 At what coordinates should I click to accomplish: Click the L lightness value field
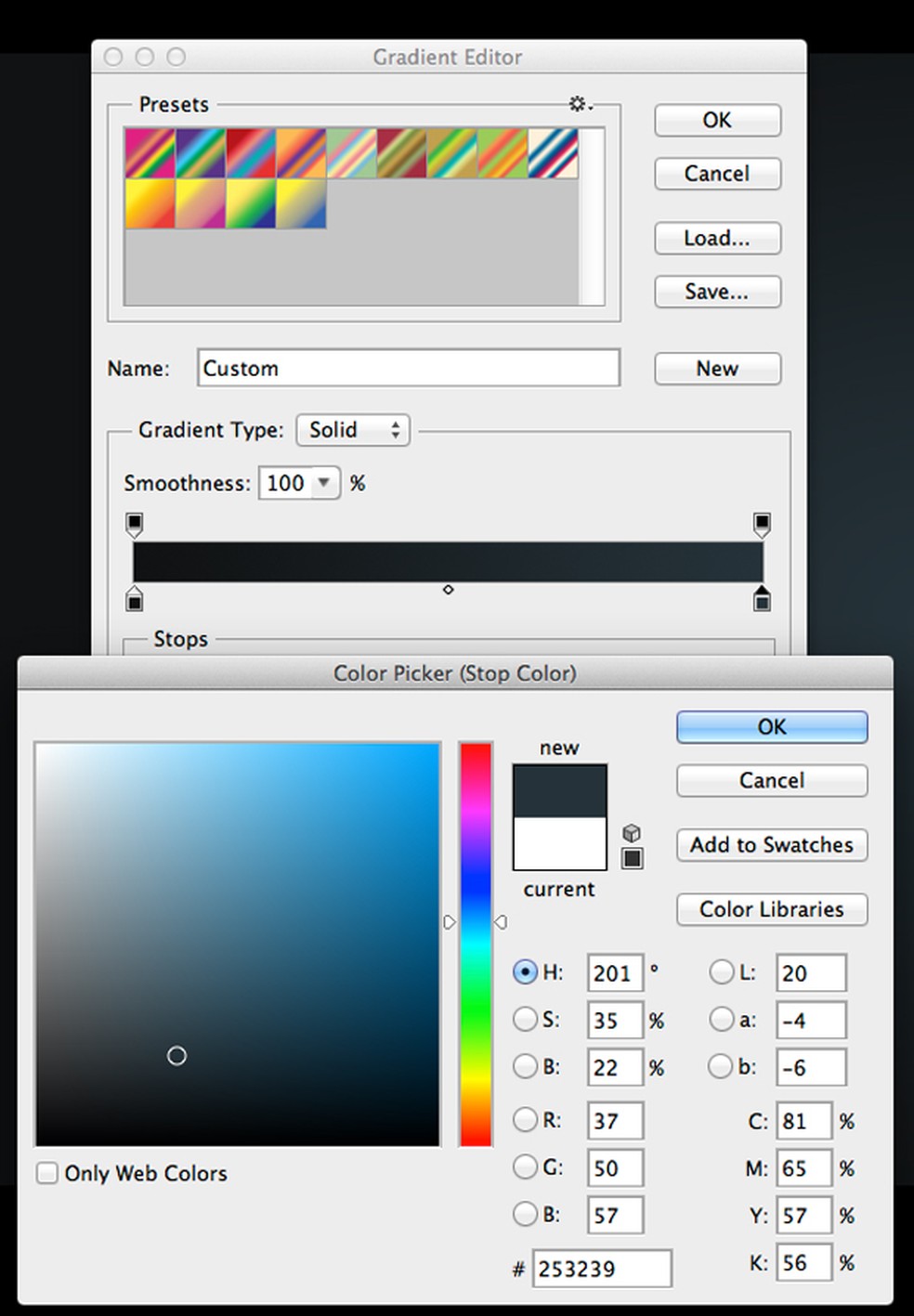coord(811,973)
